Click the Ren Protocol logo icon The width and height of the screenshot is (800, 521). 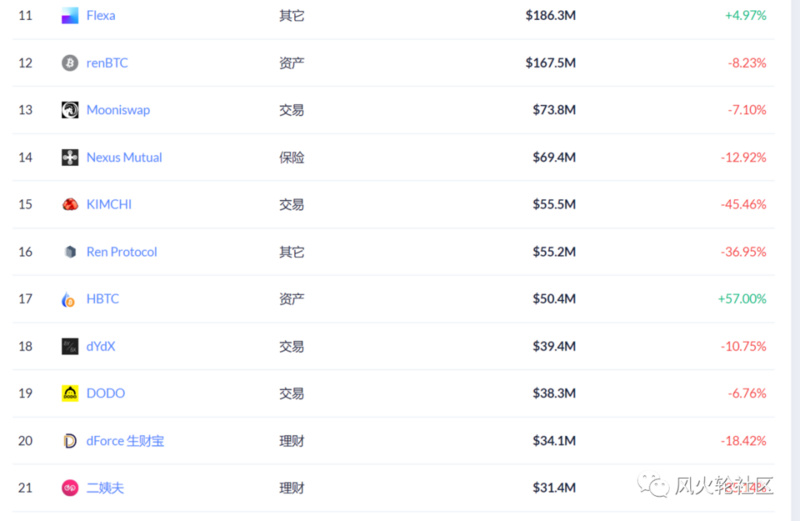(70, 252)
